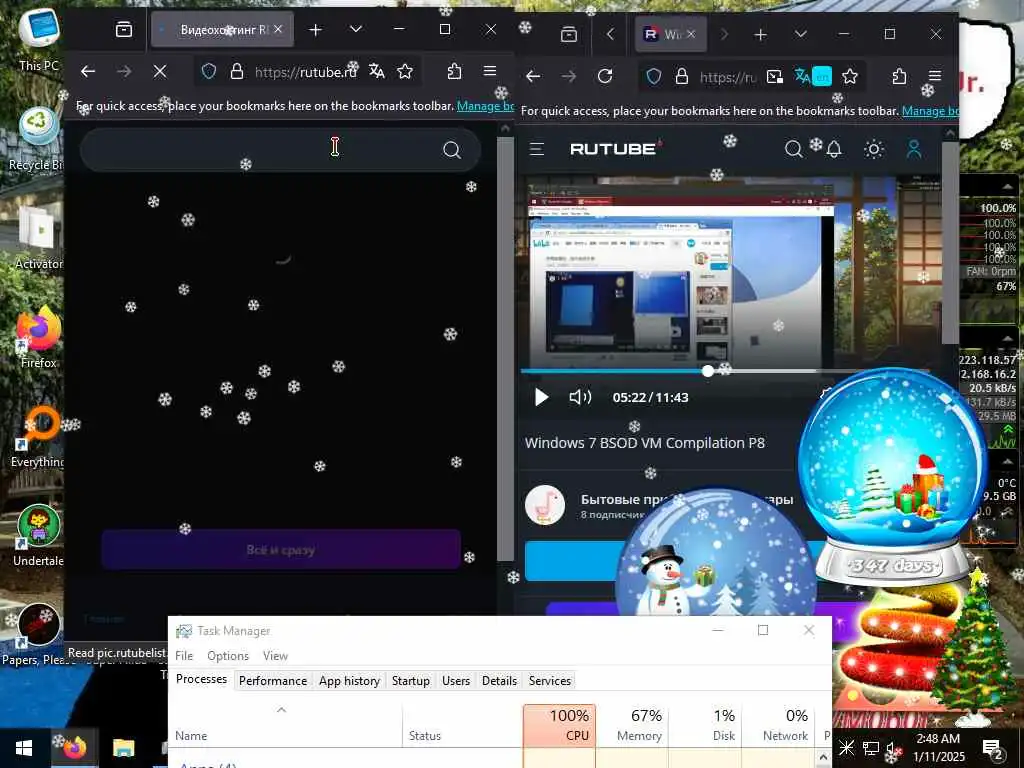Image resolution: width=1024 pixels, height=768 pixels.
Task: Switch to Startup tab in Task Manager
Action: click(411, 680)
